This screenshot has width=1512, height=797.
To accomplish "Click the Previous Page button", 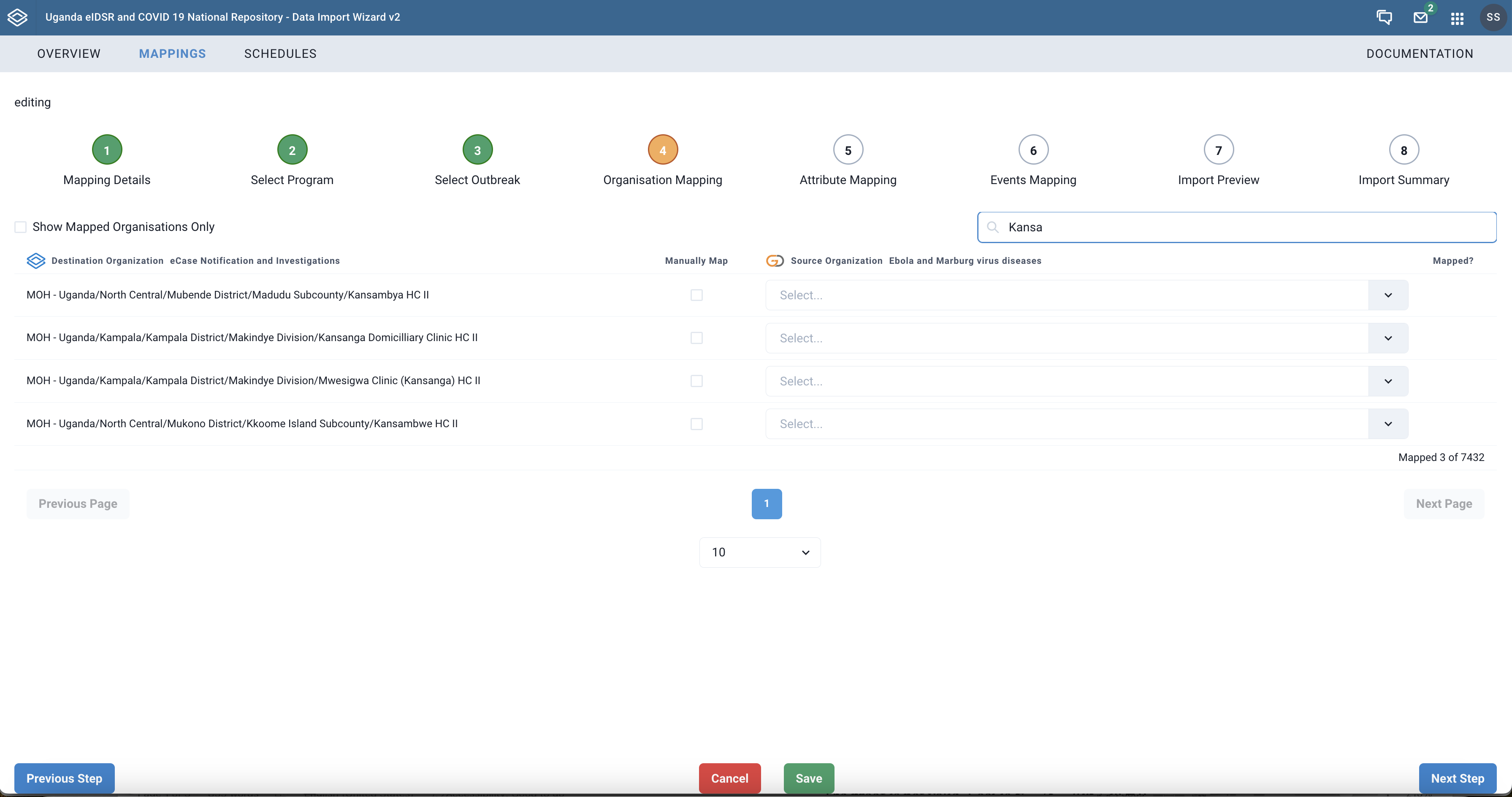I will point(78,504).
